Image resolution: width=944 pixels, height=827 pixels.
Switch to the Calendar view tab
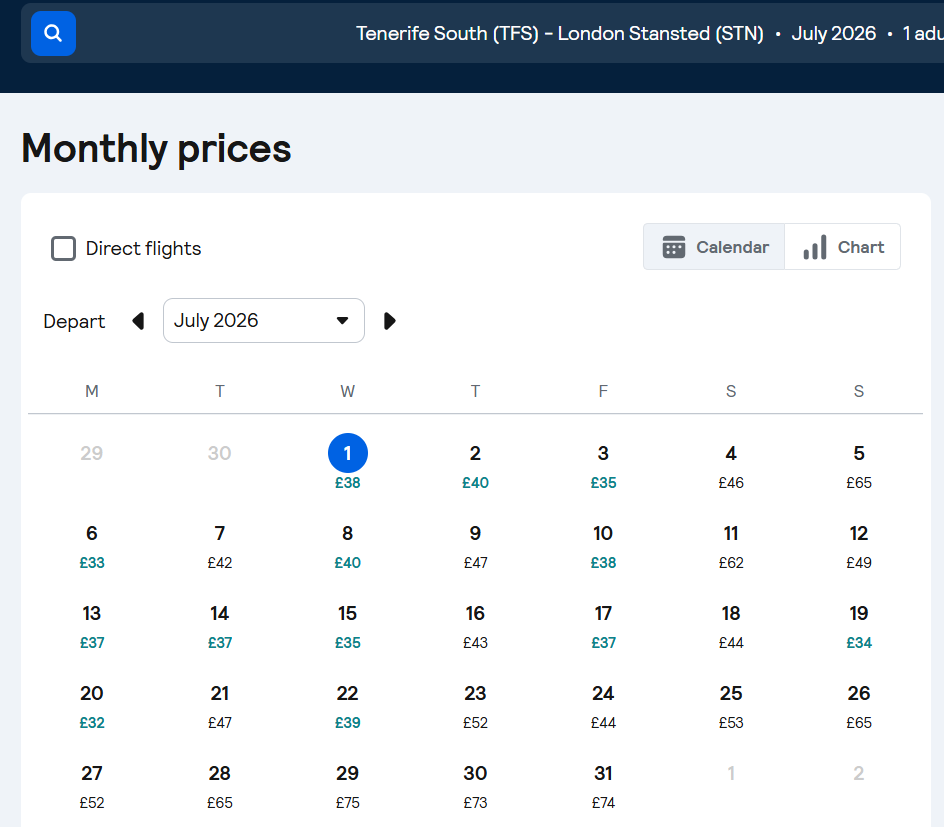[715, 247]
